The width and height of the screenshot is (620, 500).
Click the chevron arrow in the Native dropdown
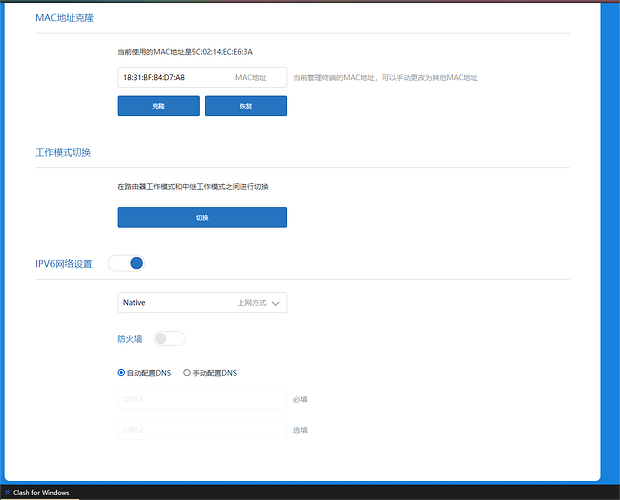(x=277, y=302)
